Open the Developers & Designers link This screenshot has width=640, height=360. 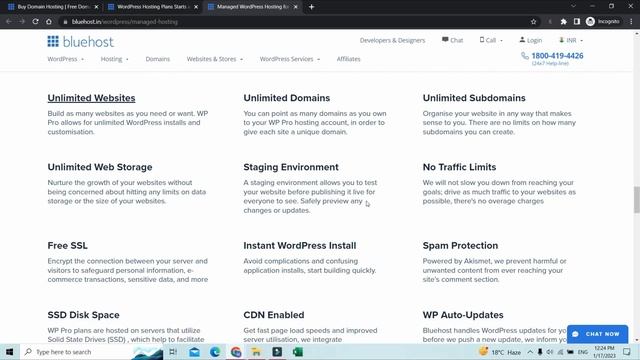392,40
